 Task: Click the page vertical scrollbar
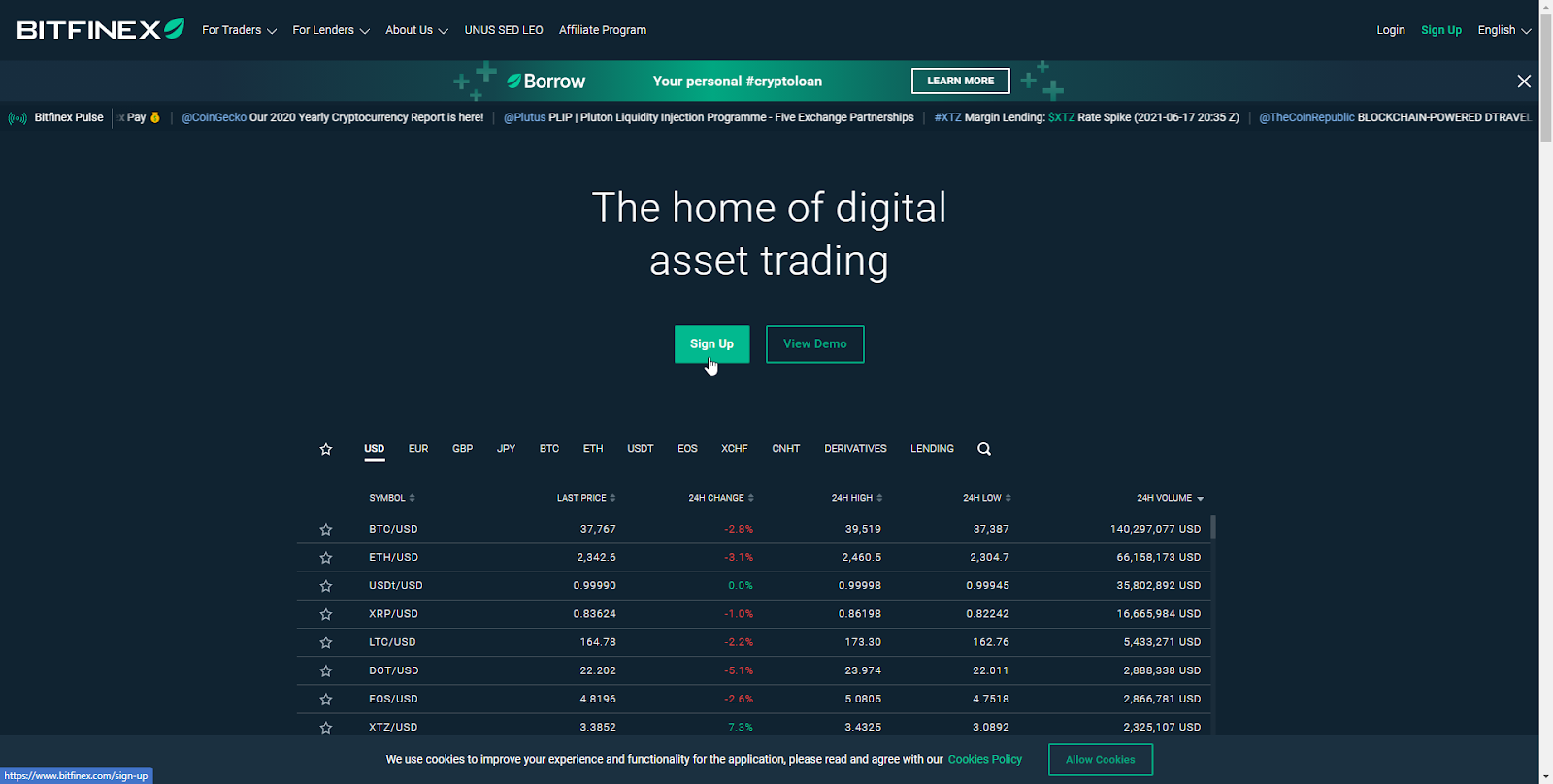[x=1545, y=78]
